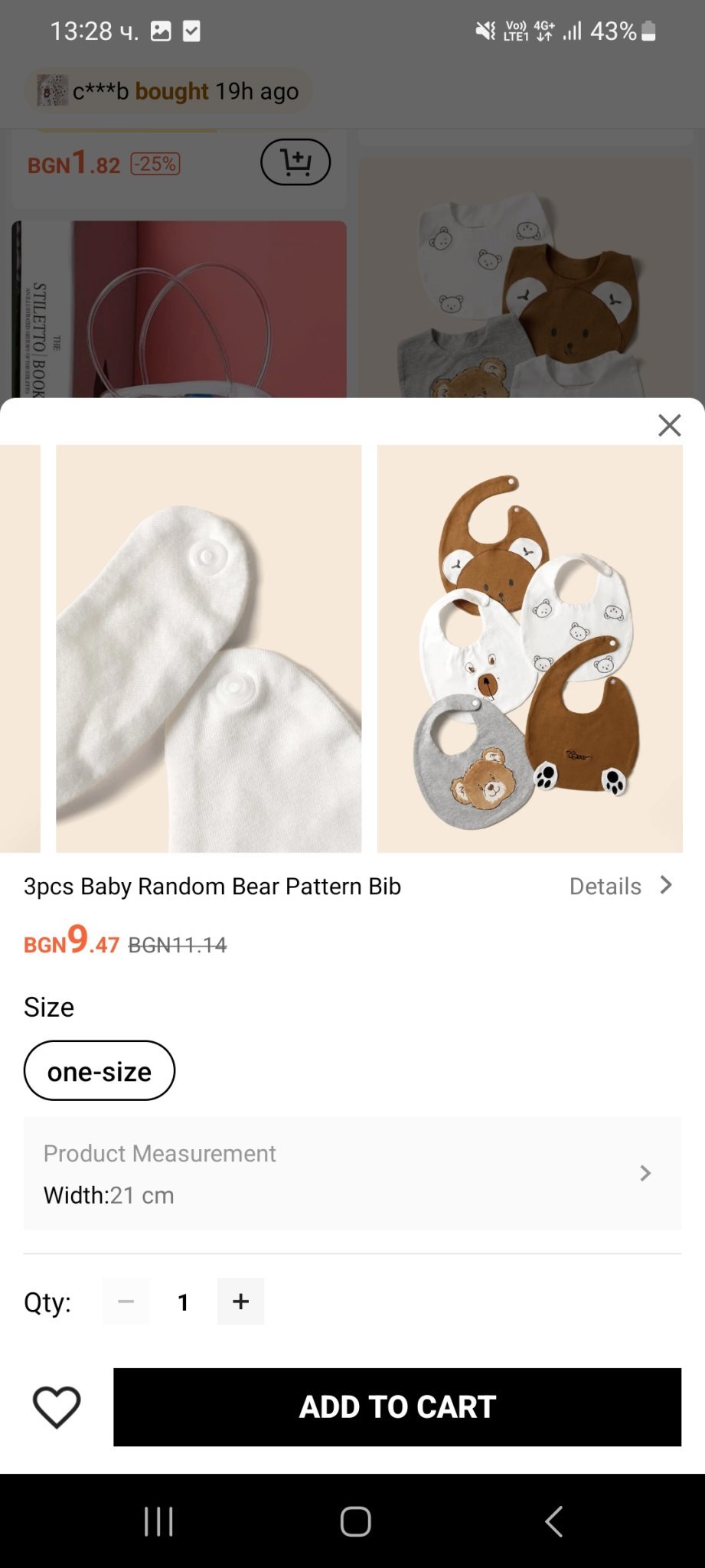
Task: Expand Product Measurement details
Action: coord(645,1173)
